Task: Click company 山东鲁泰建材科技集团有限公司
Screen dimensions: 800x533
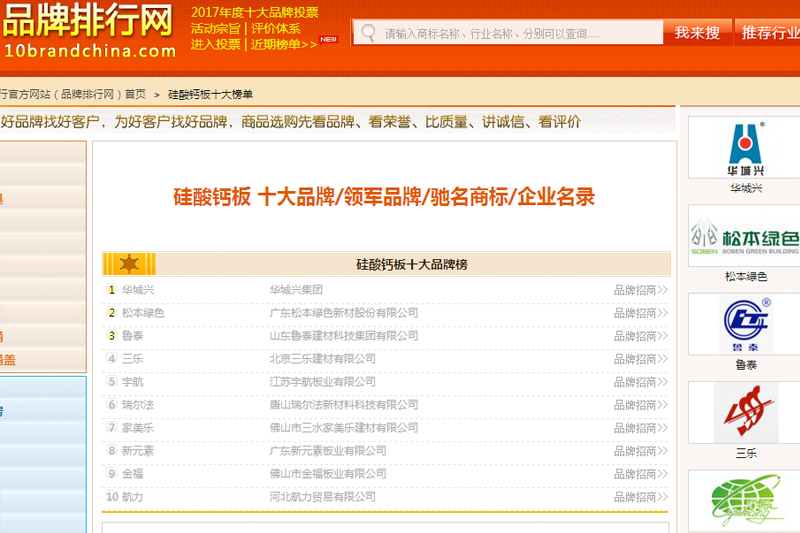Action: pyautogui.click(x=344, y=336)
